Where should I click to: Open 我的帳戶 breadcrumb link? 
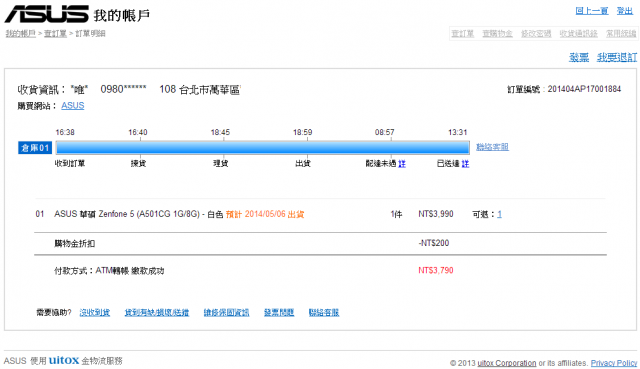[x=20, y=33]
